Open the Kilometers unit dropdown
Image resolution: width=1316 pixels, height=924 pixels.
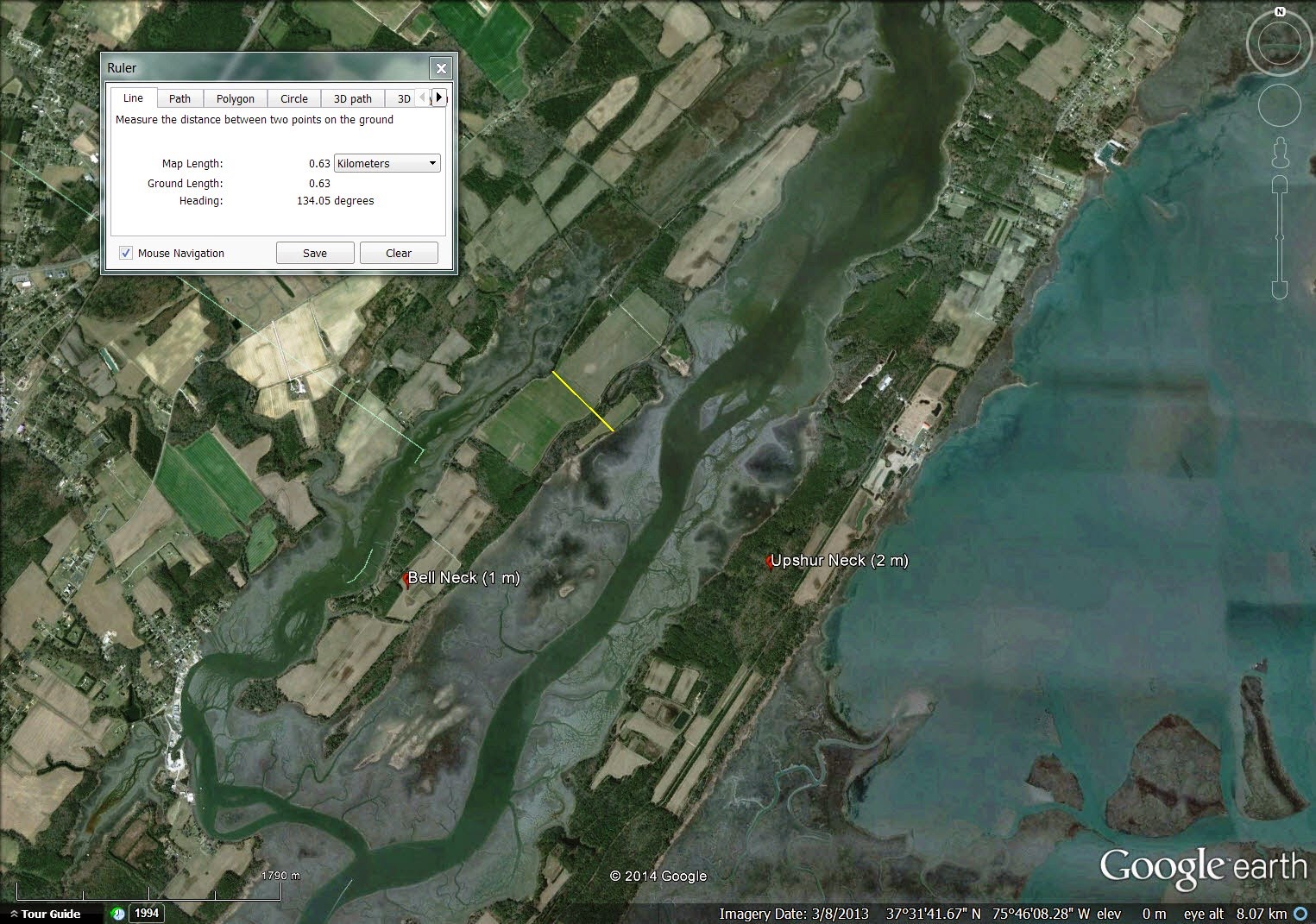pos(387,163)
